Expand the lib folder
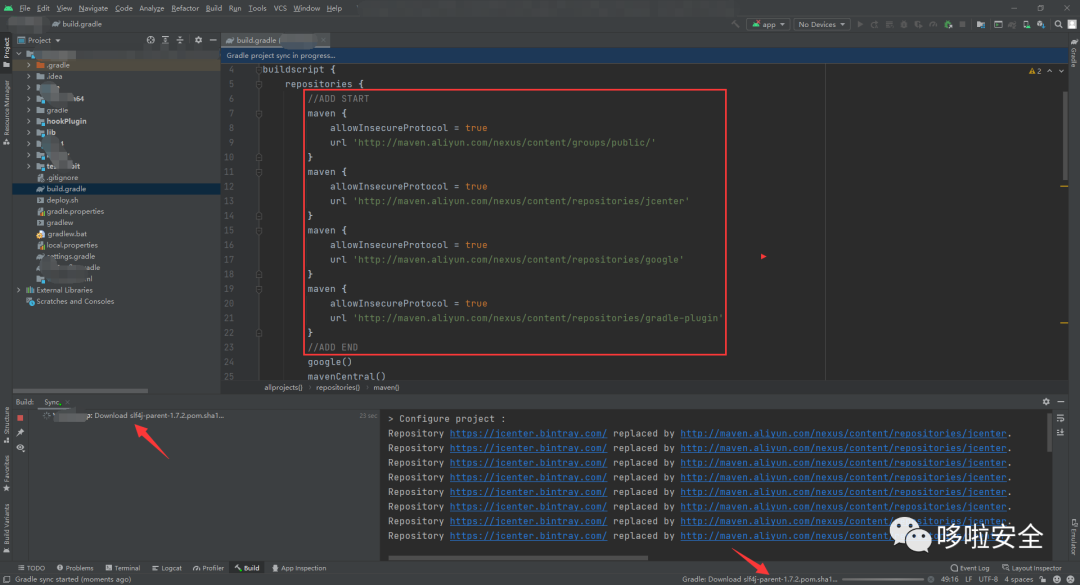 pyautogui.click(x=28, y=132)
